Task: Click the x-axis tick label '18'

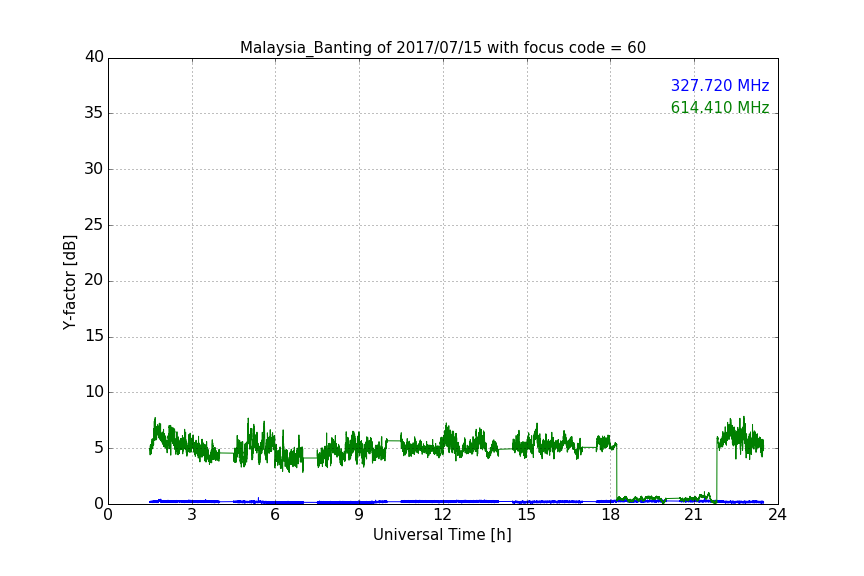Action: (611, 515)
